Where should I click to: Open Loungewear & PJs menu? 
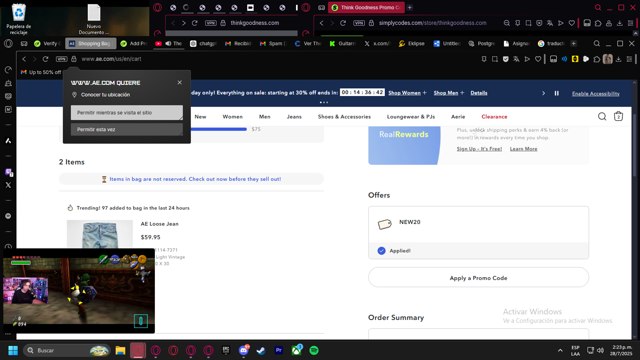point(411,117)
